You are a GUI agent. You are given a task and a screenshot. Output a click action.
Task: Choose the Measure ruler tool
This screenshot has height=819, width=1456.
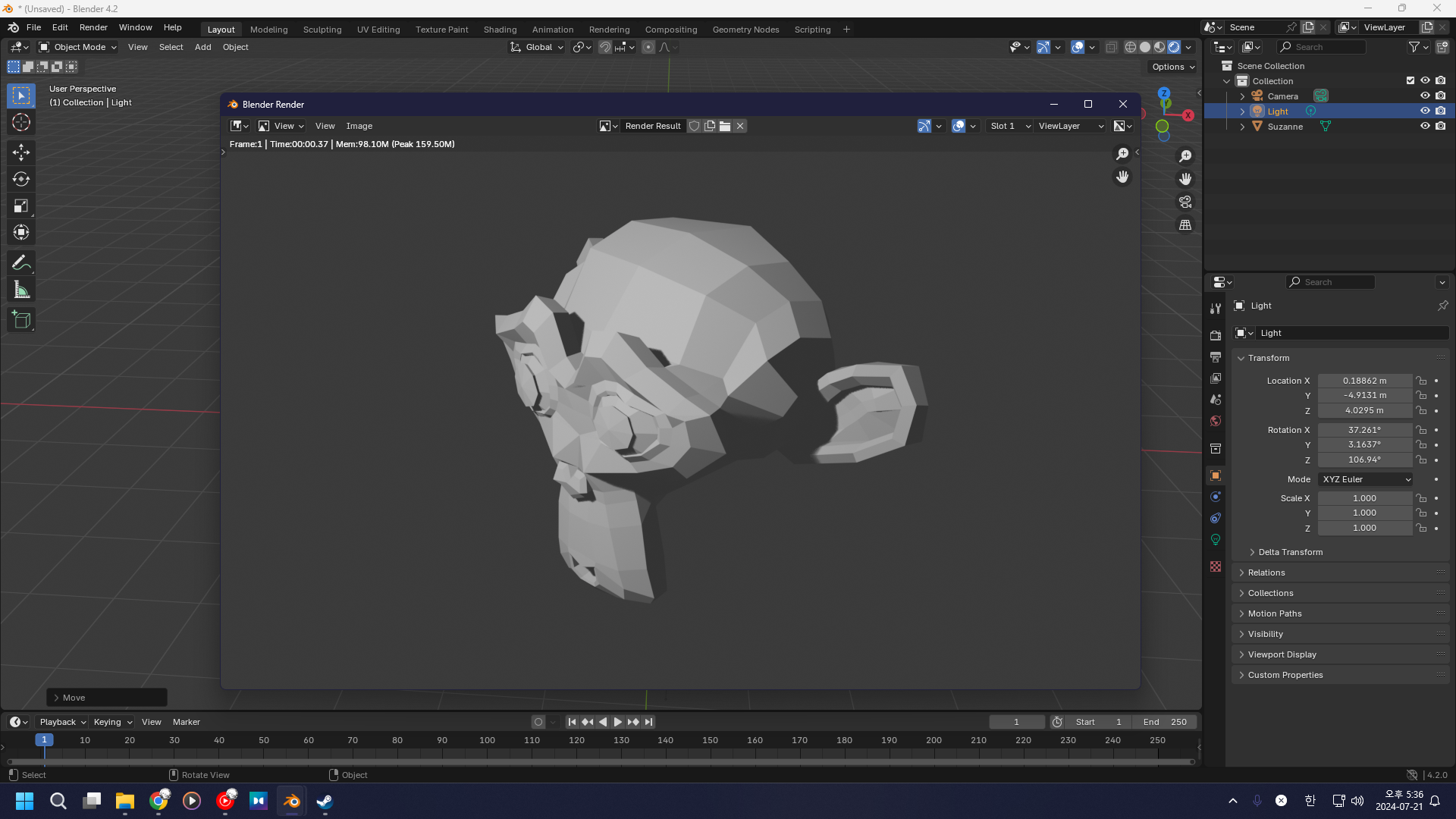click(x=21, y=290)
